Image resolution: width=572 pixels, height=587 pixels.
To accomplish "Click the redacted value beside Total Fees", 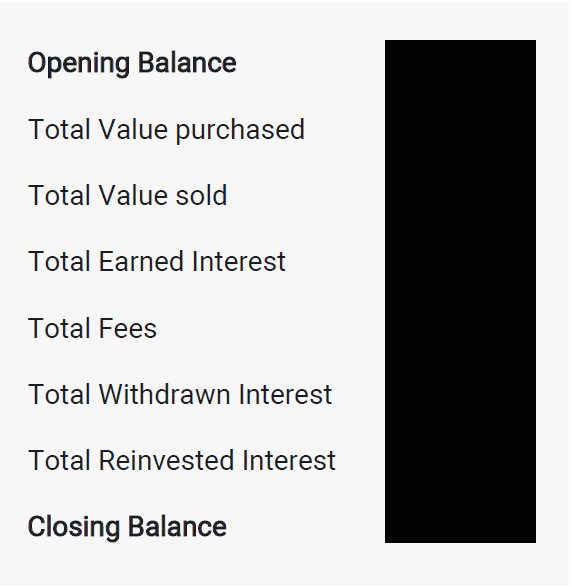I will click(460, 328).
